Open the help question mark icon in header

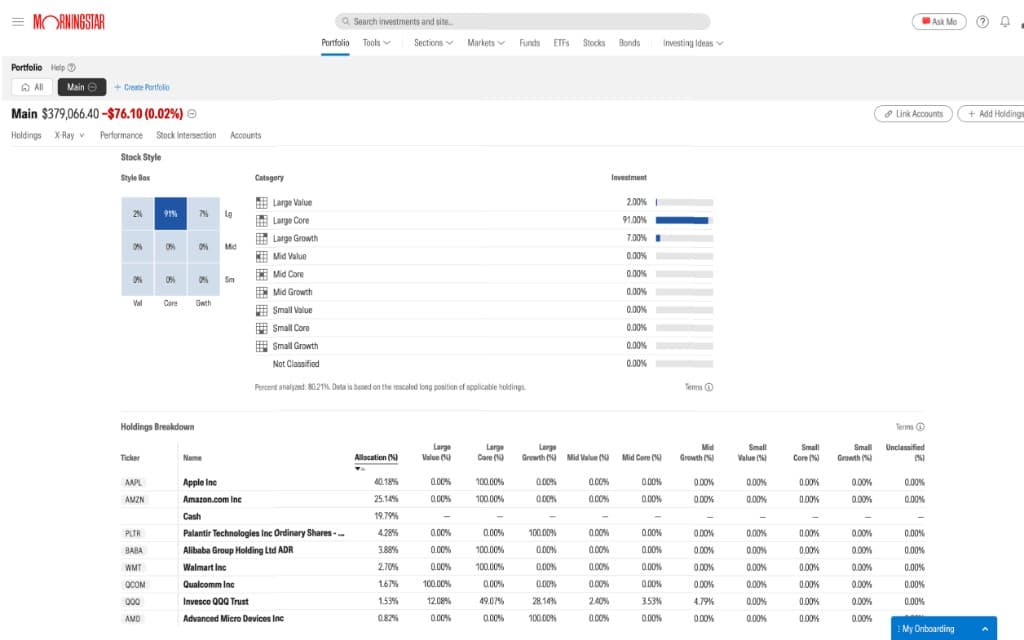tap(982, 22)
